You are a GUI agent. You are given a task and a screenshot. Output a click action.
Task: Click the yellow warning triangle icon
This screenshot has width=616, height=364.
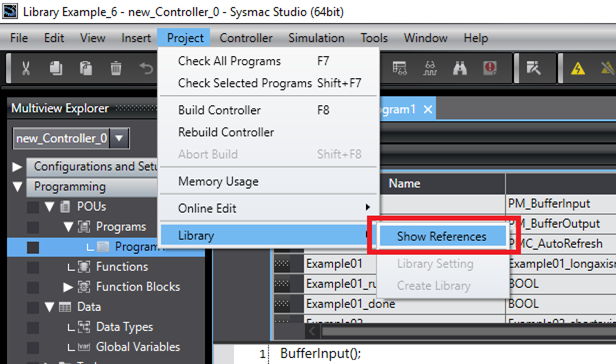[x=578, y=69]
